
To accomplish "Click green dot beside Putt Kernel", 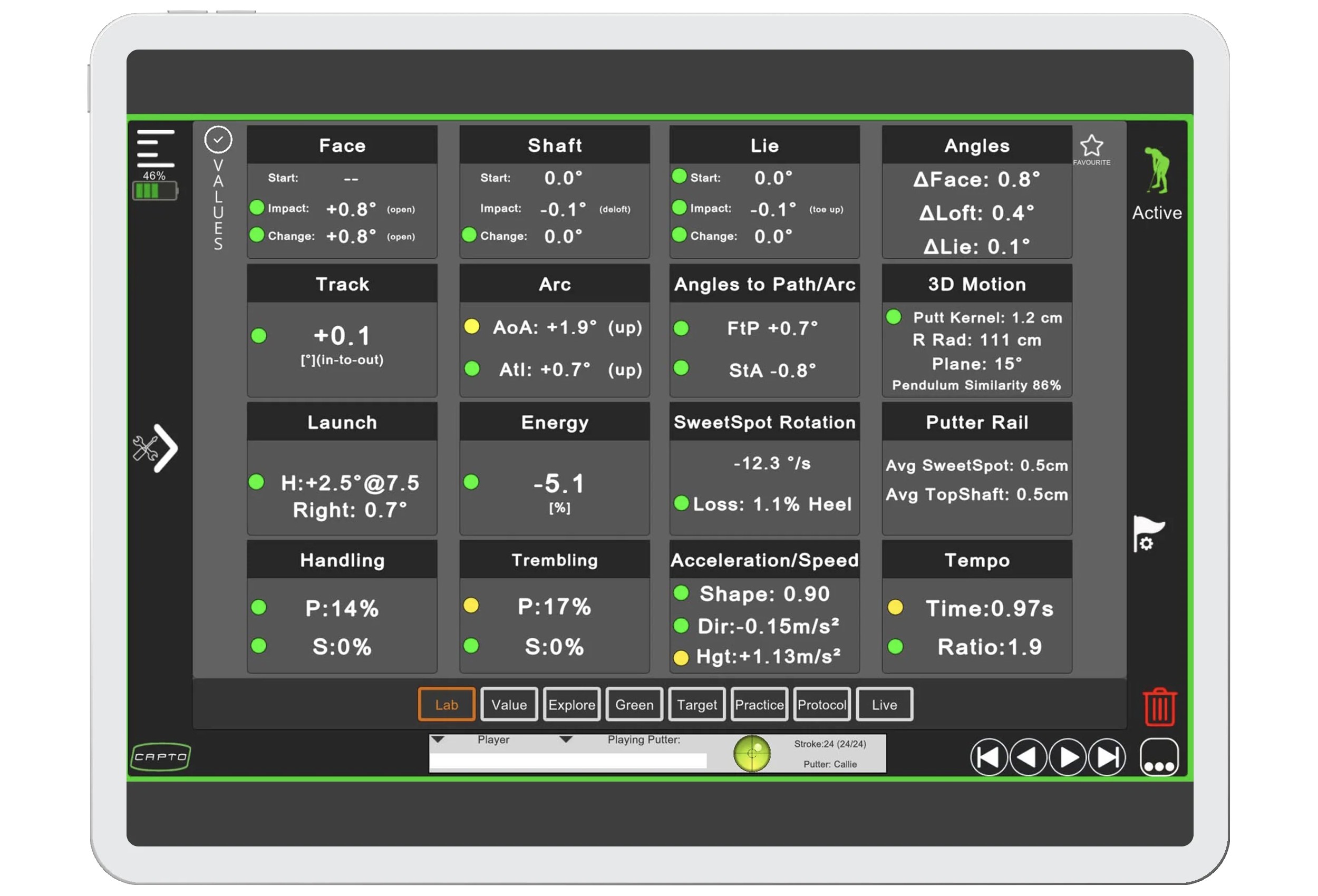I will (x=894, y=316).
